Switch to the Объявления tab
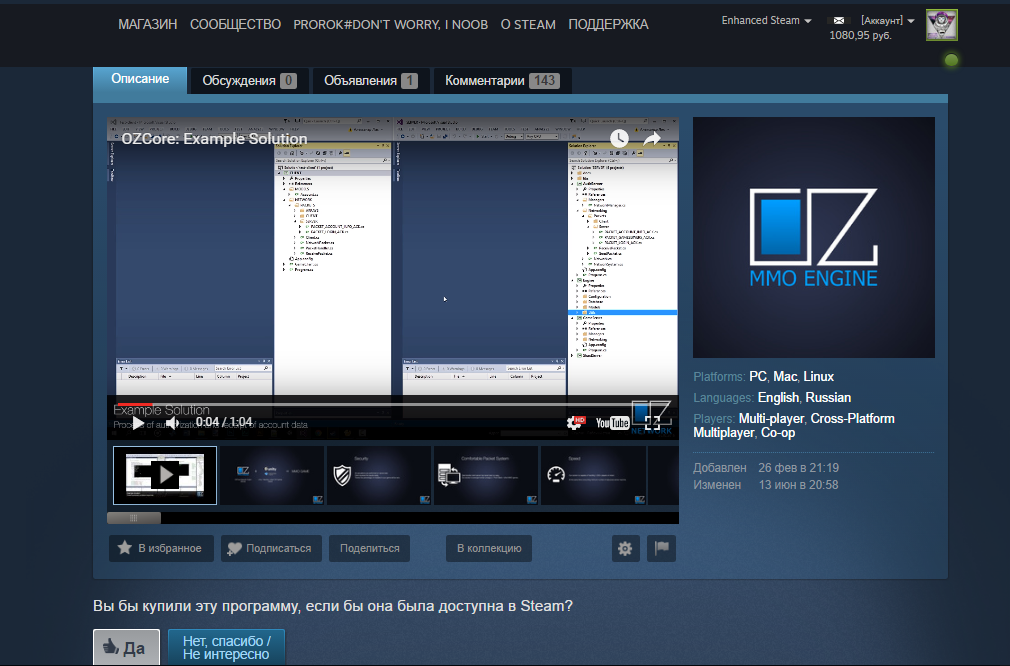 (370, 81)
